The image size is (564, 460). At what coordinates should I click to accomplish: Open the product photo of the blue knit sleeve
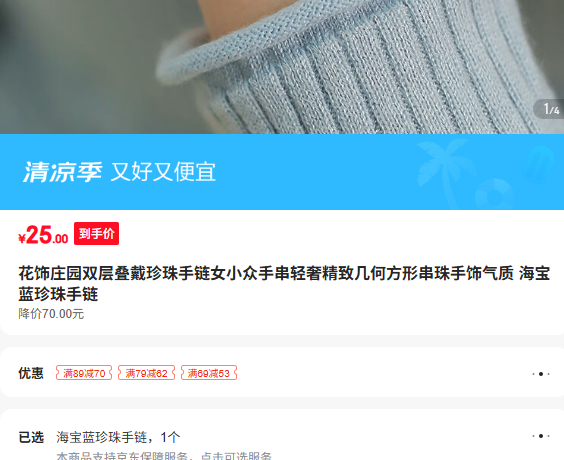pyautogui.click(x=282, y=67)
